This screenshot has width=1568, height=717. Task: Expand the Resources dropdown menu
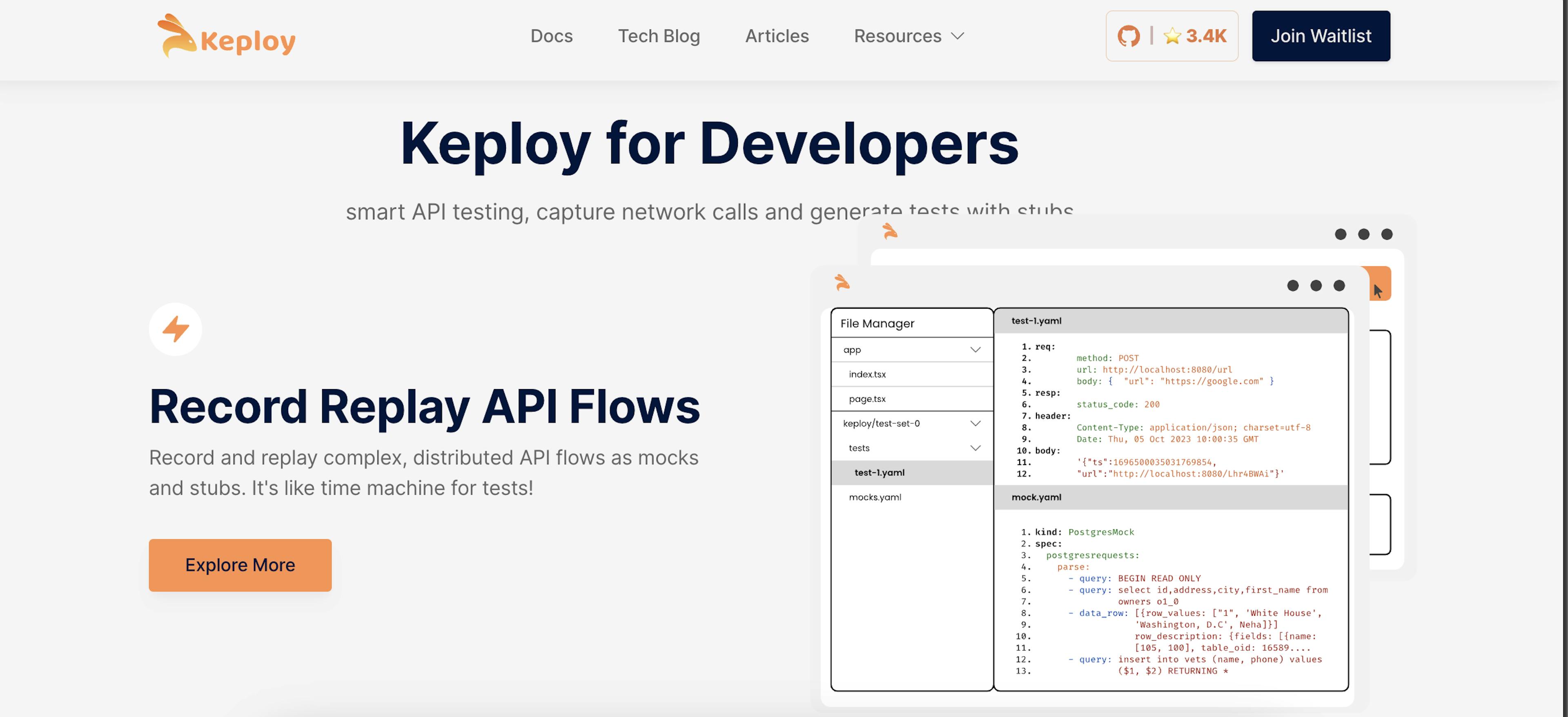909,36
